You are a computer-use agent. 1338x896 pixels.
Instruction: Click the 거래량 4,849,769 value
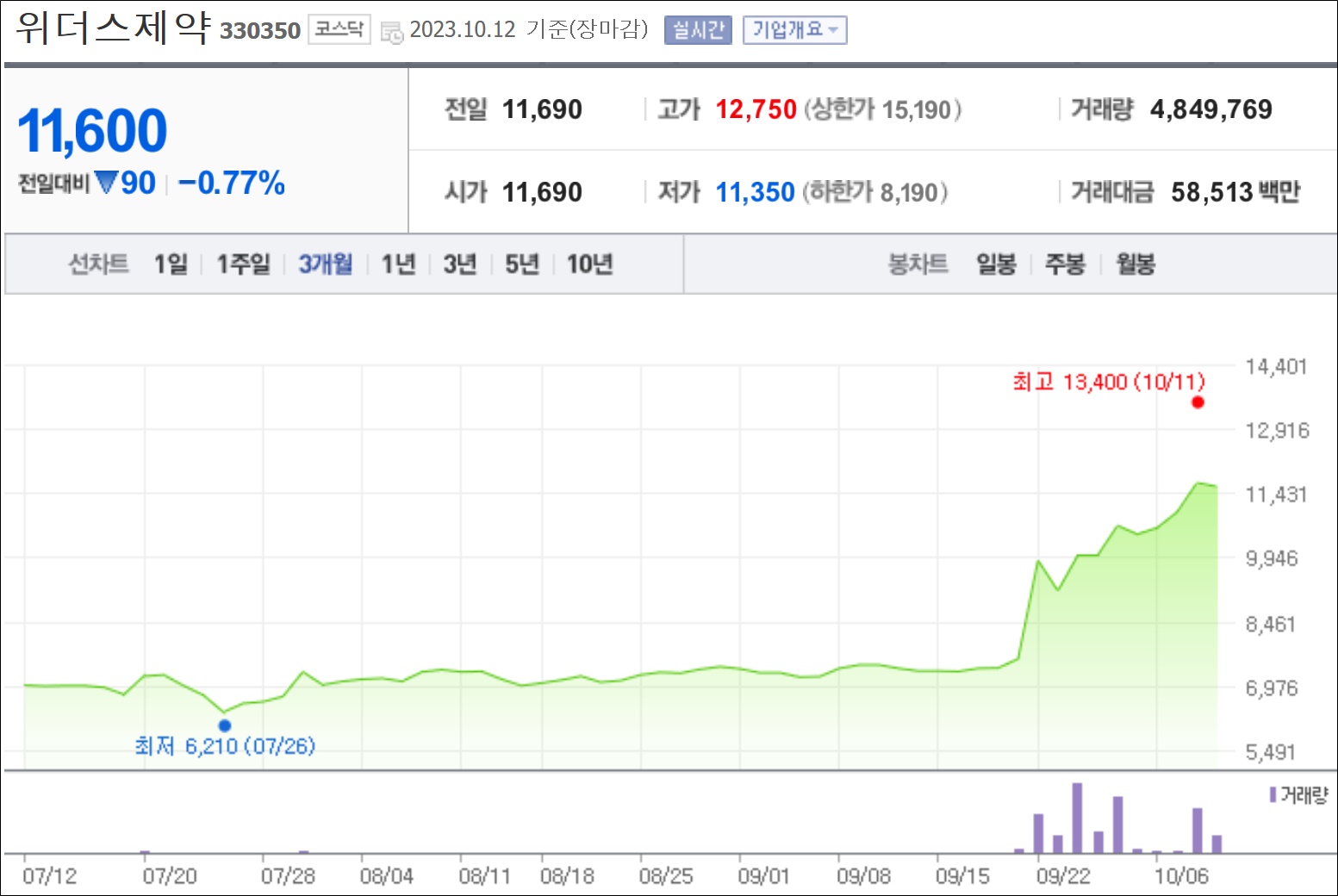coord(1210,109)
